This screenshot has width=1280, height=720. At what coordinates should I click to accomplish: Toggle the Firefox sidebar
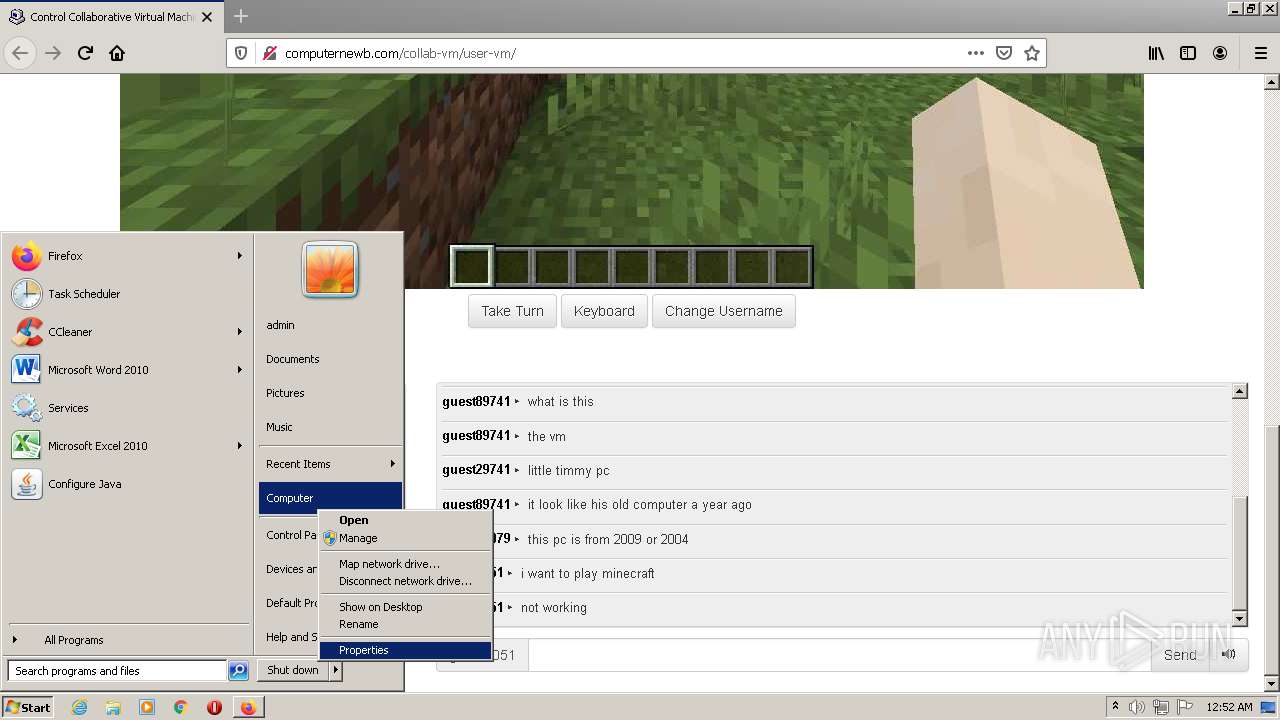pos(1188,53)
